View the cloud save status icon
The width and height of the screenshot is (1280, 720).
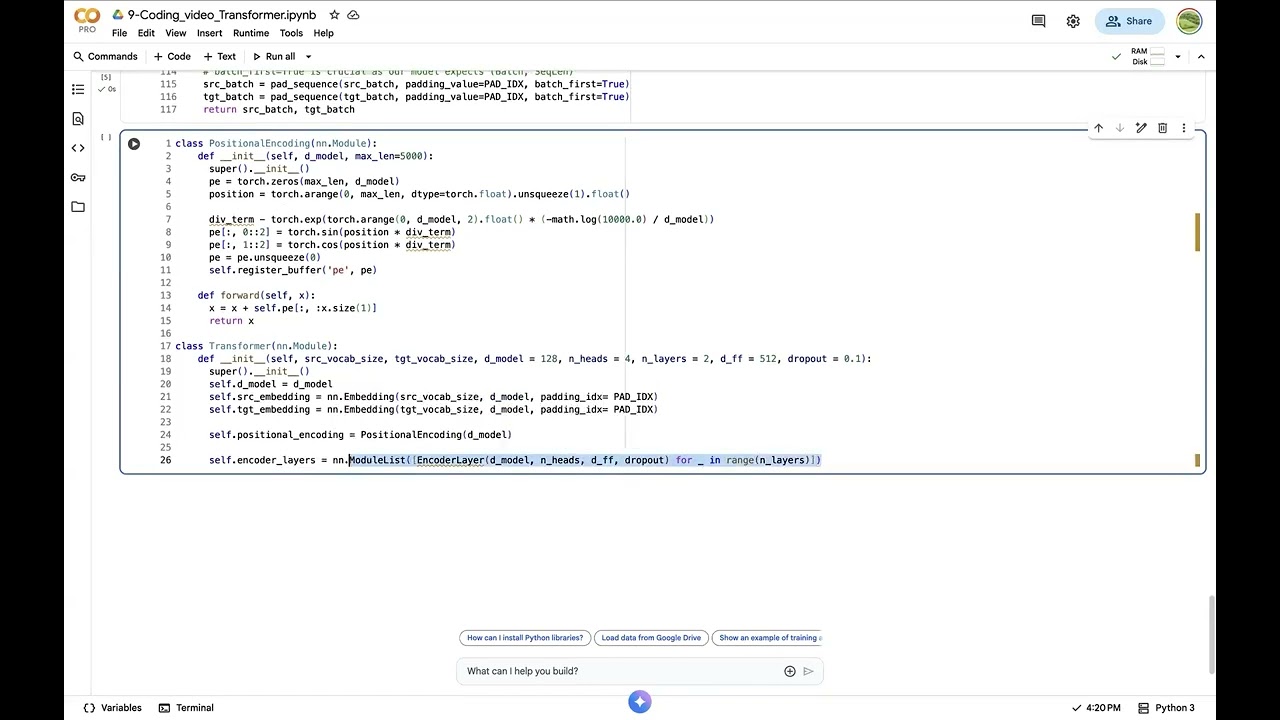(x=353, y=15)
